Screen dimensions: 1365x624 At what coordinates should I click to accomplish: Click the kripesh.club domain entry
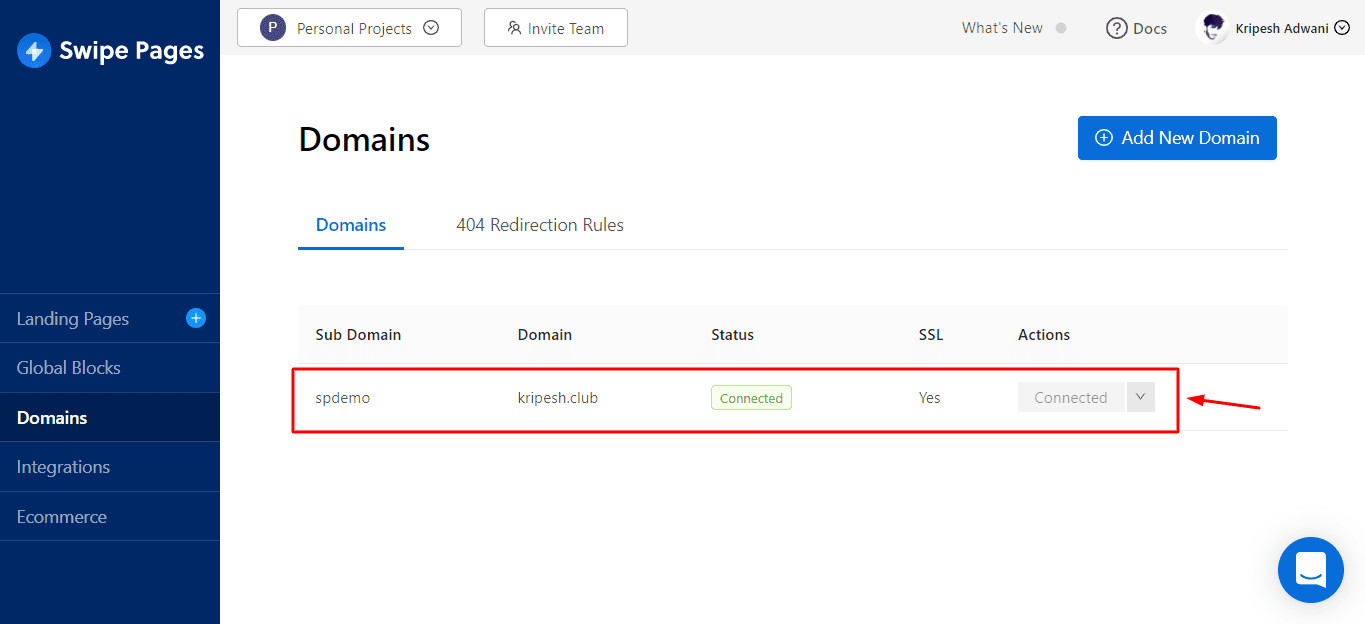click(557, 398)
